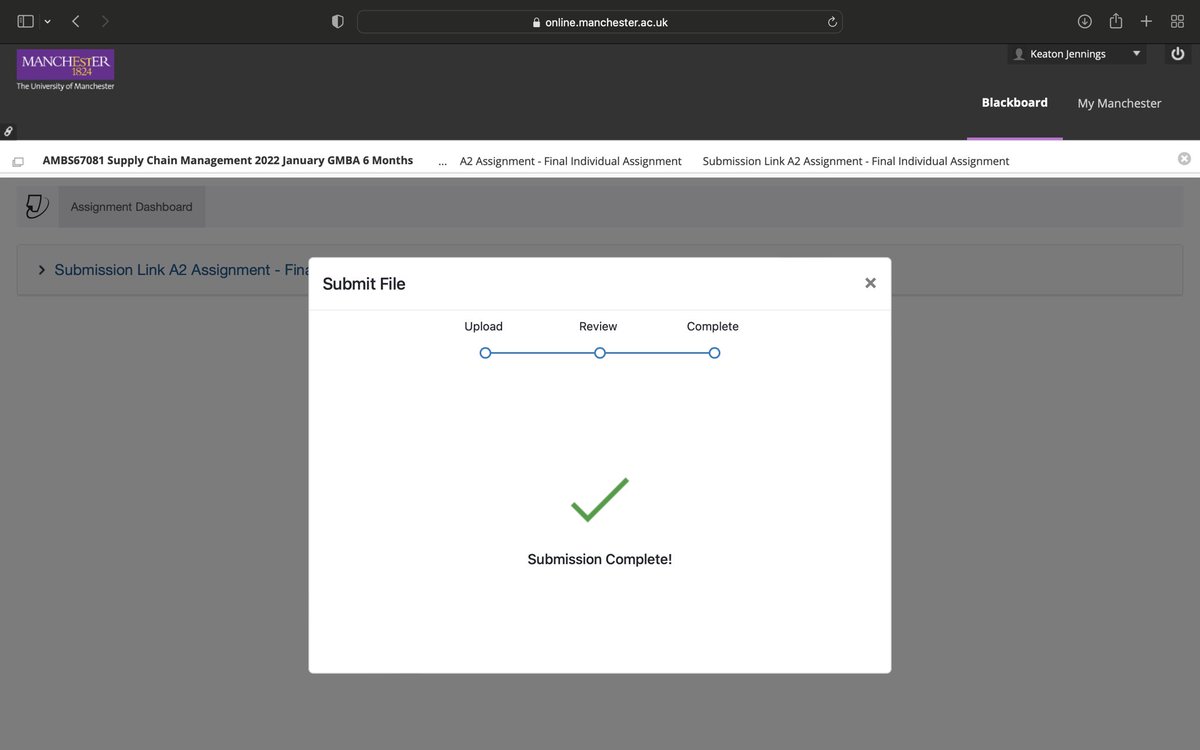Select the online.manchester.ac.uk address bar

click(x=599, y=22)
